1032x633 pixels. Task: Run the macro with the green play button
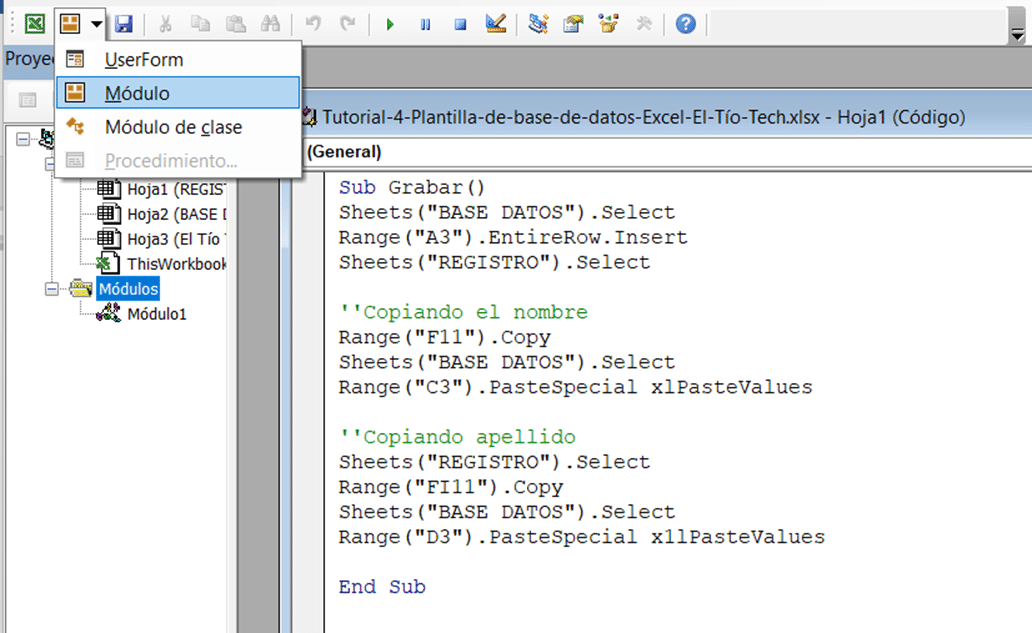point(390,24)
